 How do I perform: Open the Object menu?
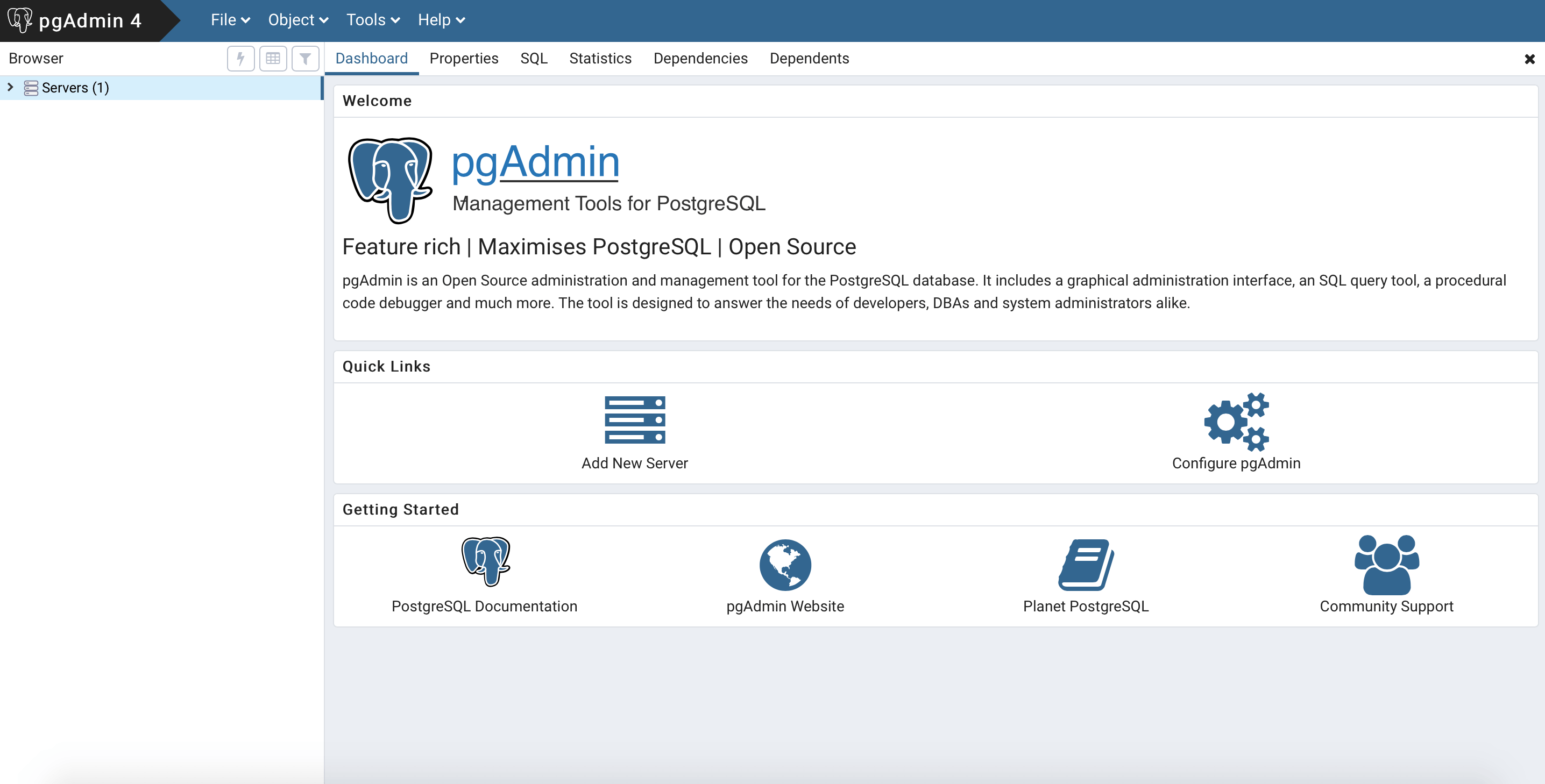coord(298,20)
